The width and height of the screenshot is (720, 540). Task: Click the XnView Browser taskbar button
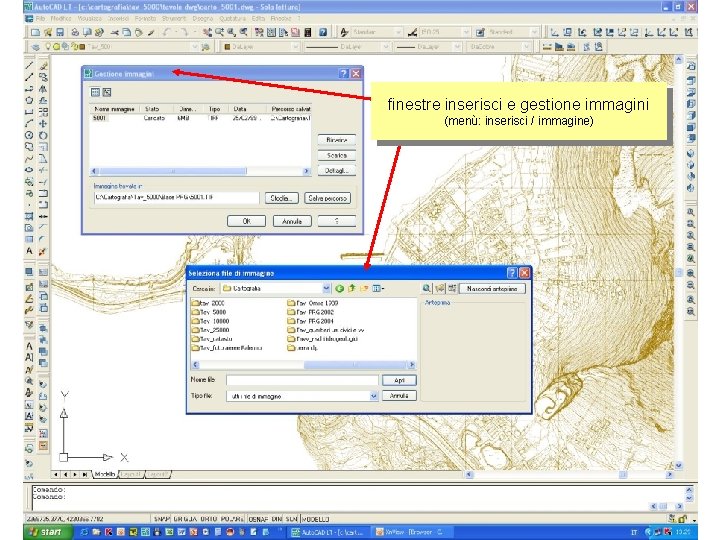point(410,532)
